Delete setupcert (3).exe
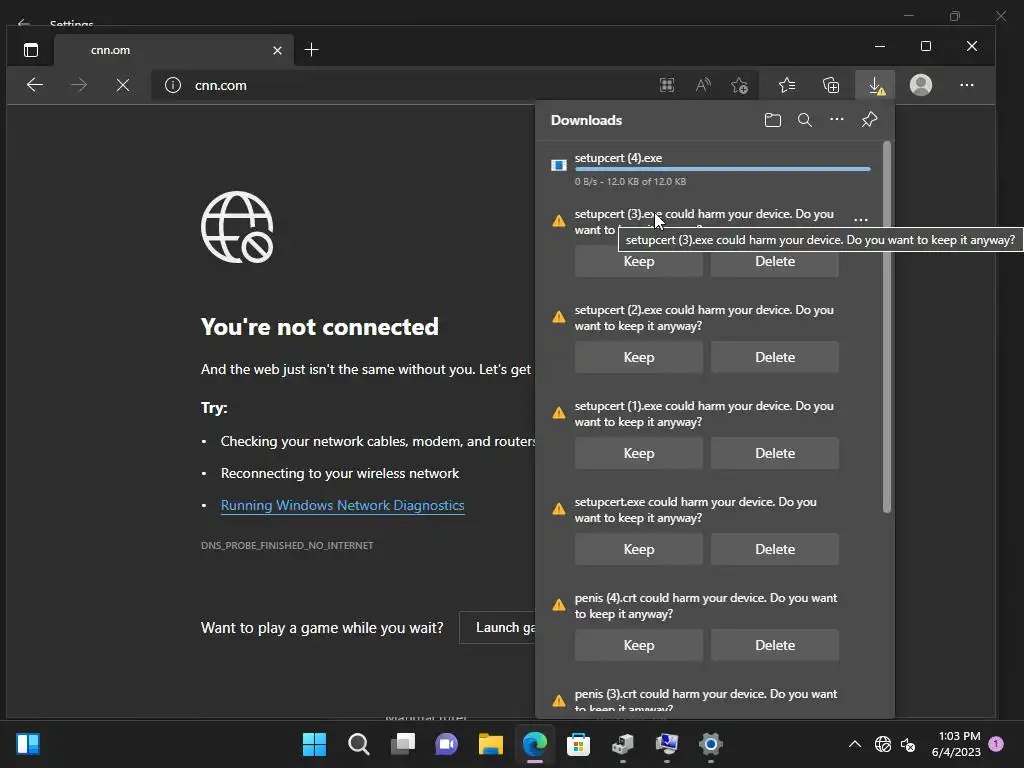The height and width of the screenshot is (768, 1024). tap(775, 261)
